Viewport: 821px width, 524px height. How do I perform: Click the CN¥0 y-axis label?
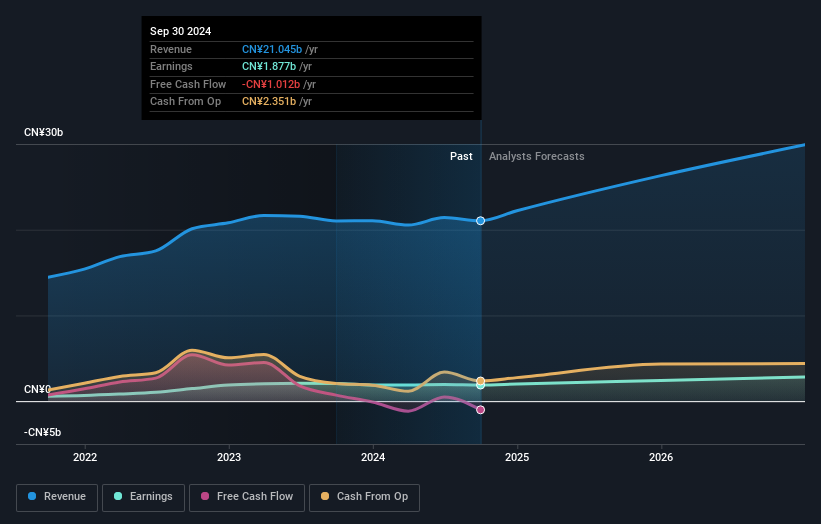click(37, 389)
